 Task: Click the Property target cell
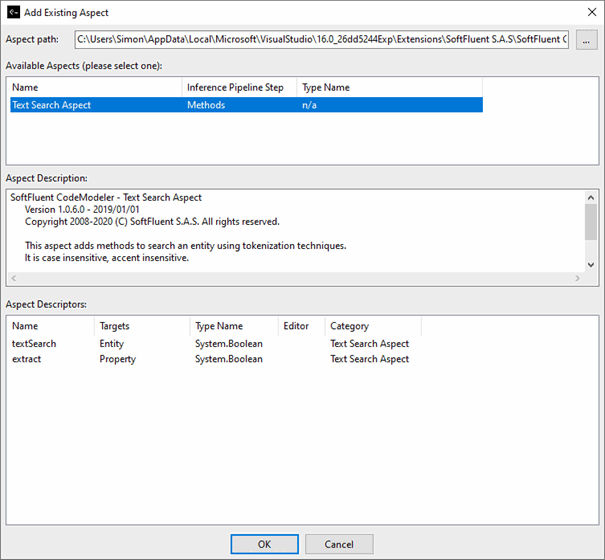(118, 359)
